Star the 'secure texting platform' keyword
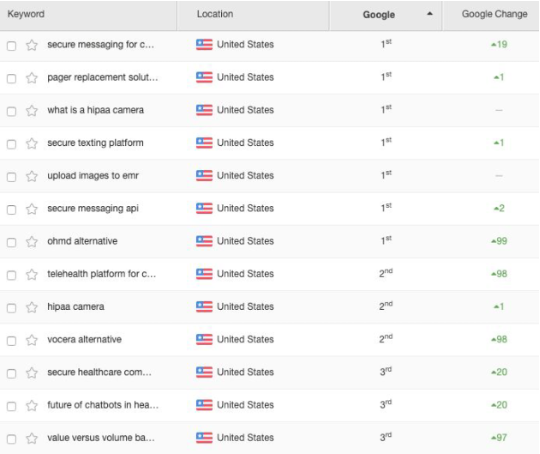540x454 pixels. [x=32, y=143]
